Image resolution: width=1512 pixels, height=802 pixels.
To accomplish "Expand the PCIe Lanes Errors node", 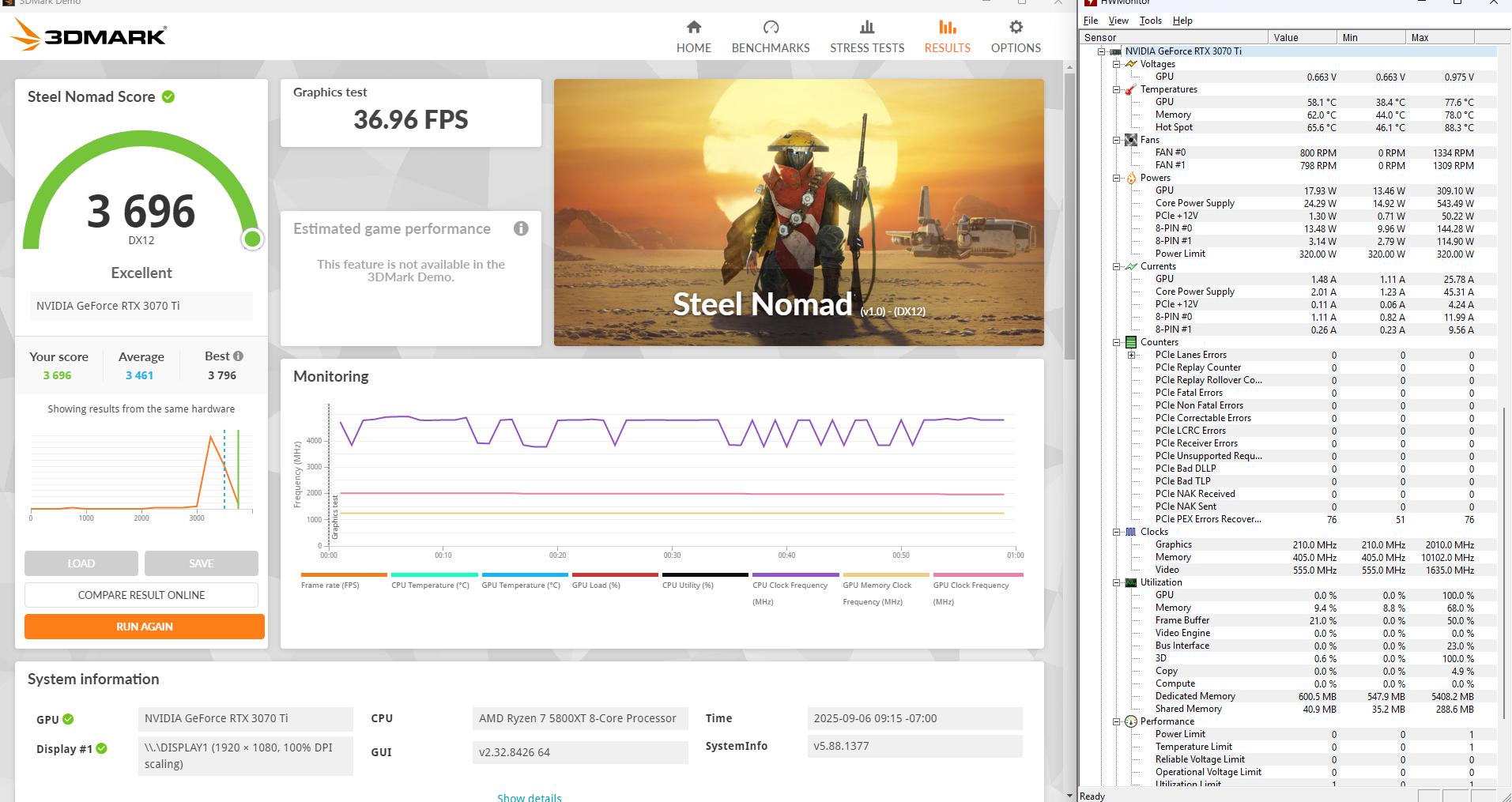I will 1131,355.
